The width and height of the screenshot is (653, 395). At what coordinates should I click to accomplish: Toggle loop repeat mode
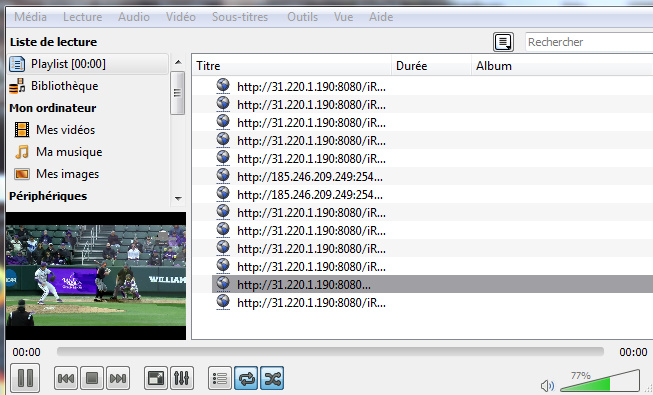pos(246,378)
